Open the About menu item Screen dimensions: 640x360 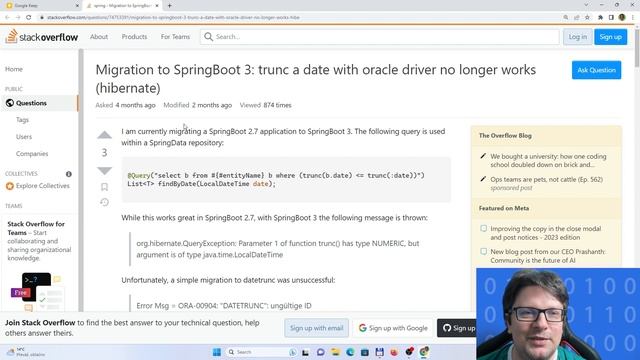pyautogui.click(x=99, y=37)
